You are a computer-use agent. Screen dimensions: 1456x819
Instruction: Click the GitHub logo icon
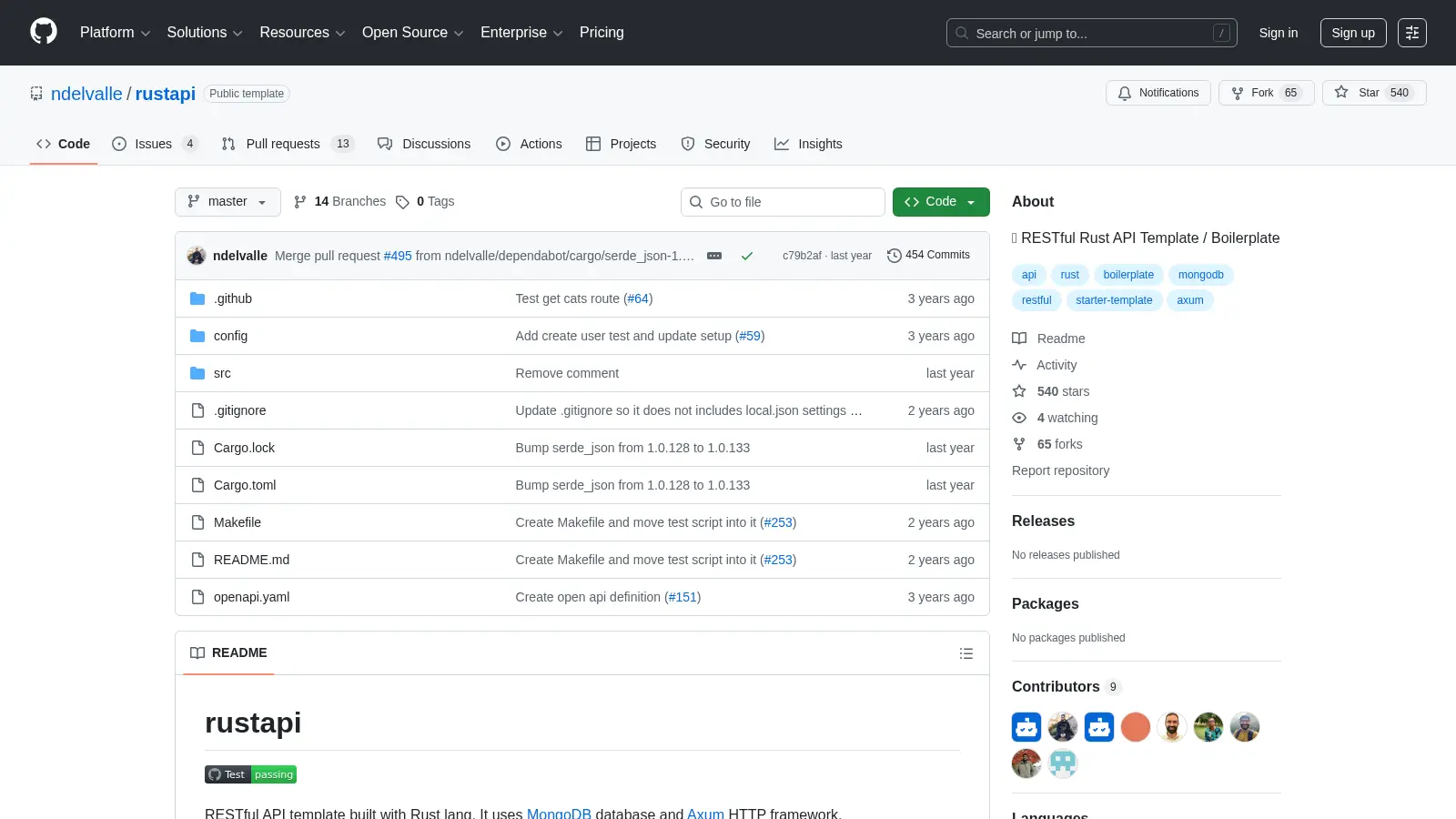(x=44, y=32)
